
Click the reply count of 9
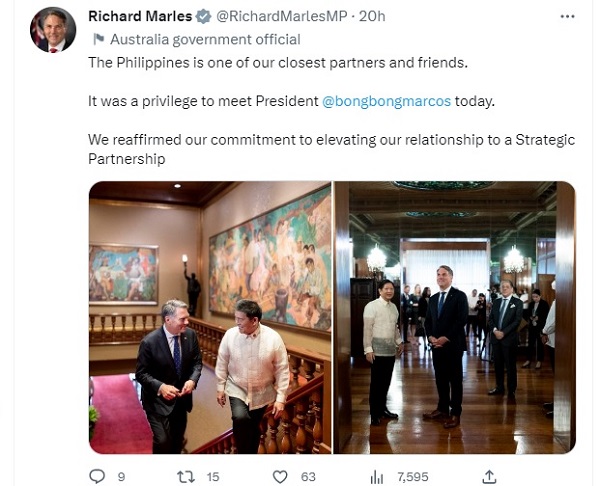point(121,477)
